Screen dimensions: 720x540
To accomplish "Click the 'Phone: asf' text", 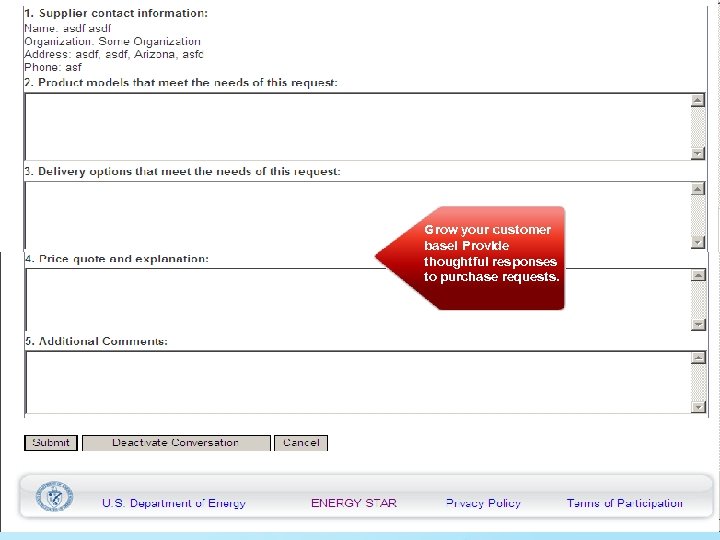I will click(x=53, y=67).
